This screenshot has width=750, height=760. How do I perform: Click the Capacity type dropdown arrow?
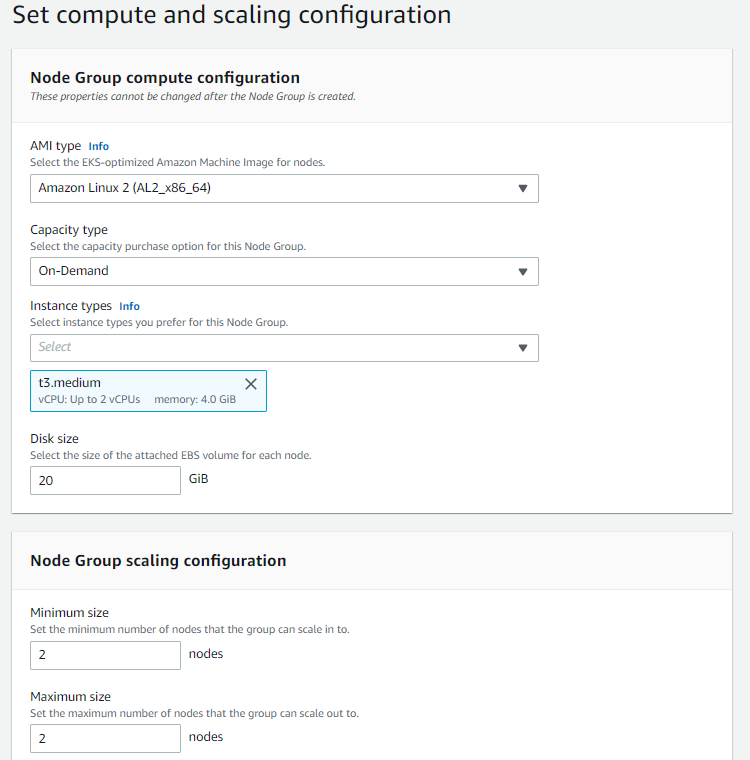[x=522, y=271]
